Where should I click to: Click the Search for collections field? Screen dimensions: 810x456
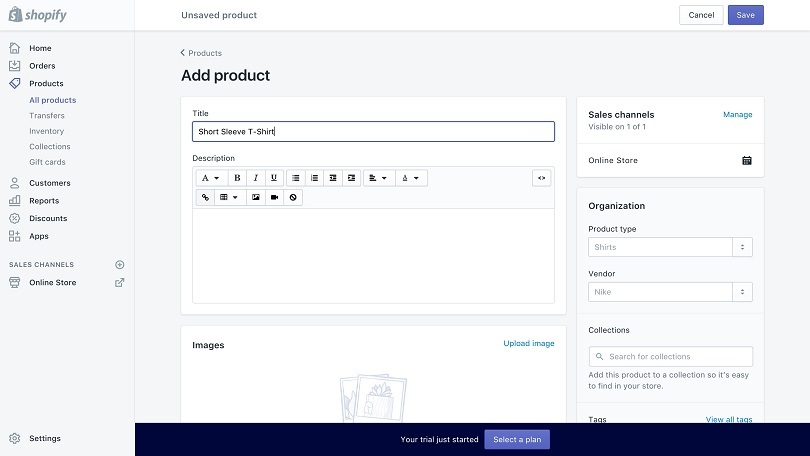pos(671,356)
